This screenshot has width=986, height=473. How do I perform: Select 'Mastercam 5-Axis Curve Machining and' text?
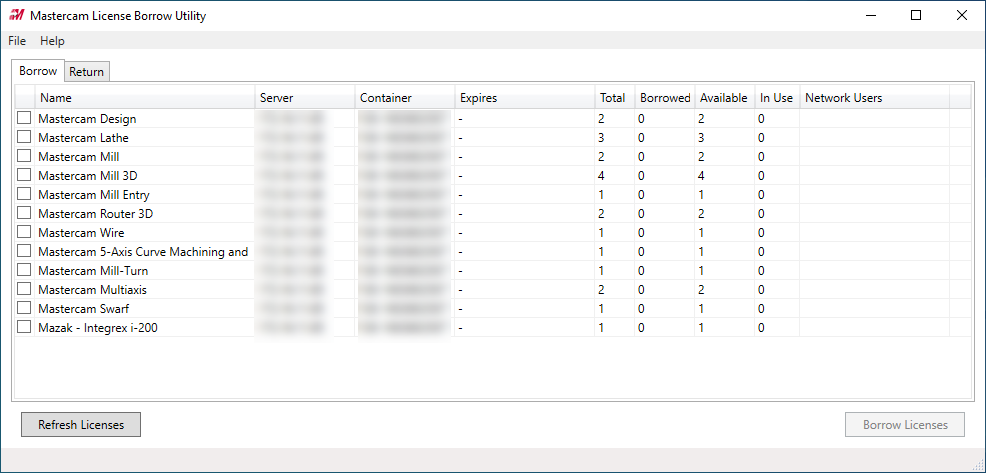point(143,252)
